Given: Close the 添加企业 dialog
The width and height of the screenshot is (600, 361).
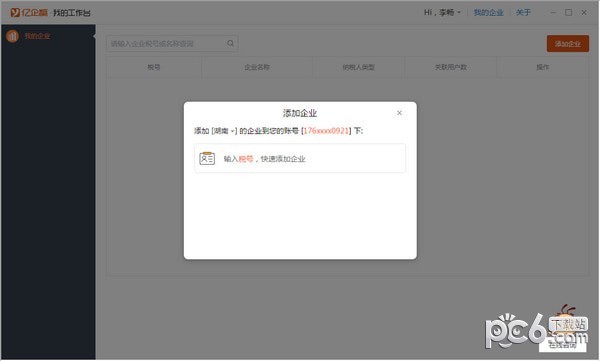Looking at the screenshot, I should coord(399,113).
